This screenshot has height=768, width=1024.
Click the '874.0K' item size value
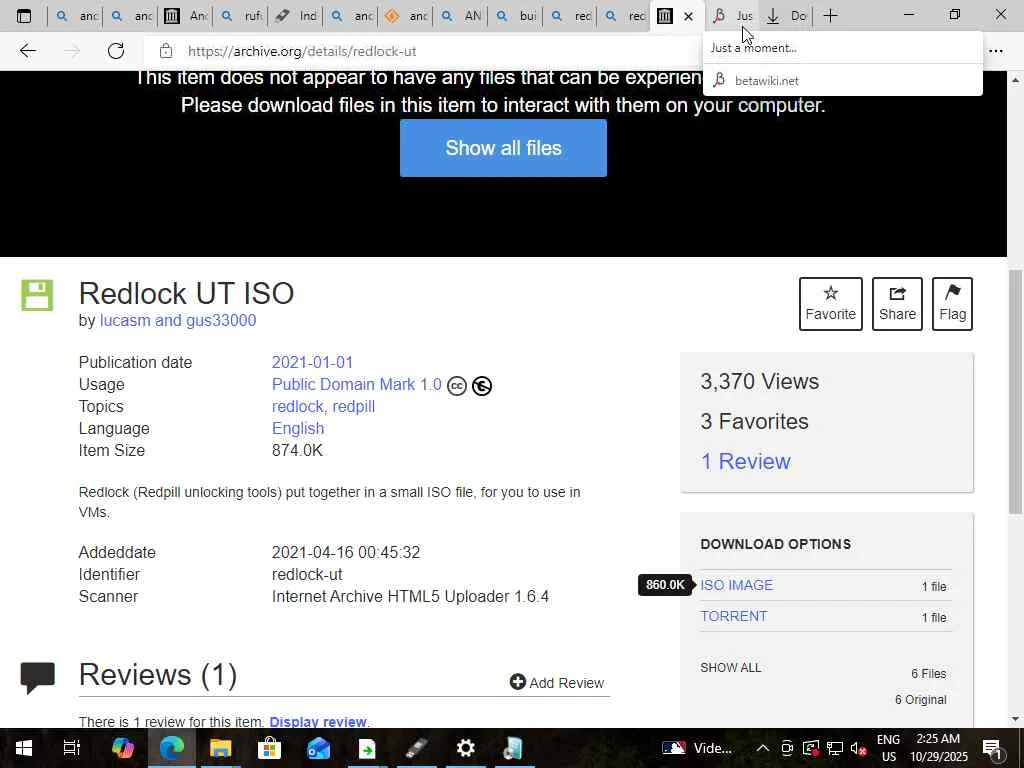(x=297, y=451)
